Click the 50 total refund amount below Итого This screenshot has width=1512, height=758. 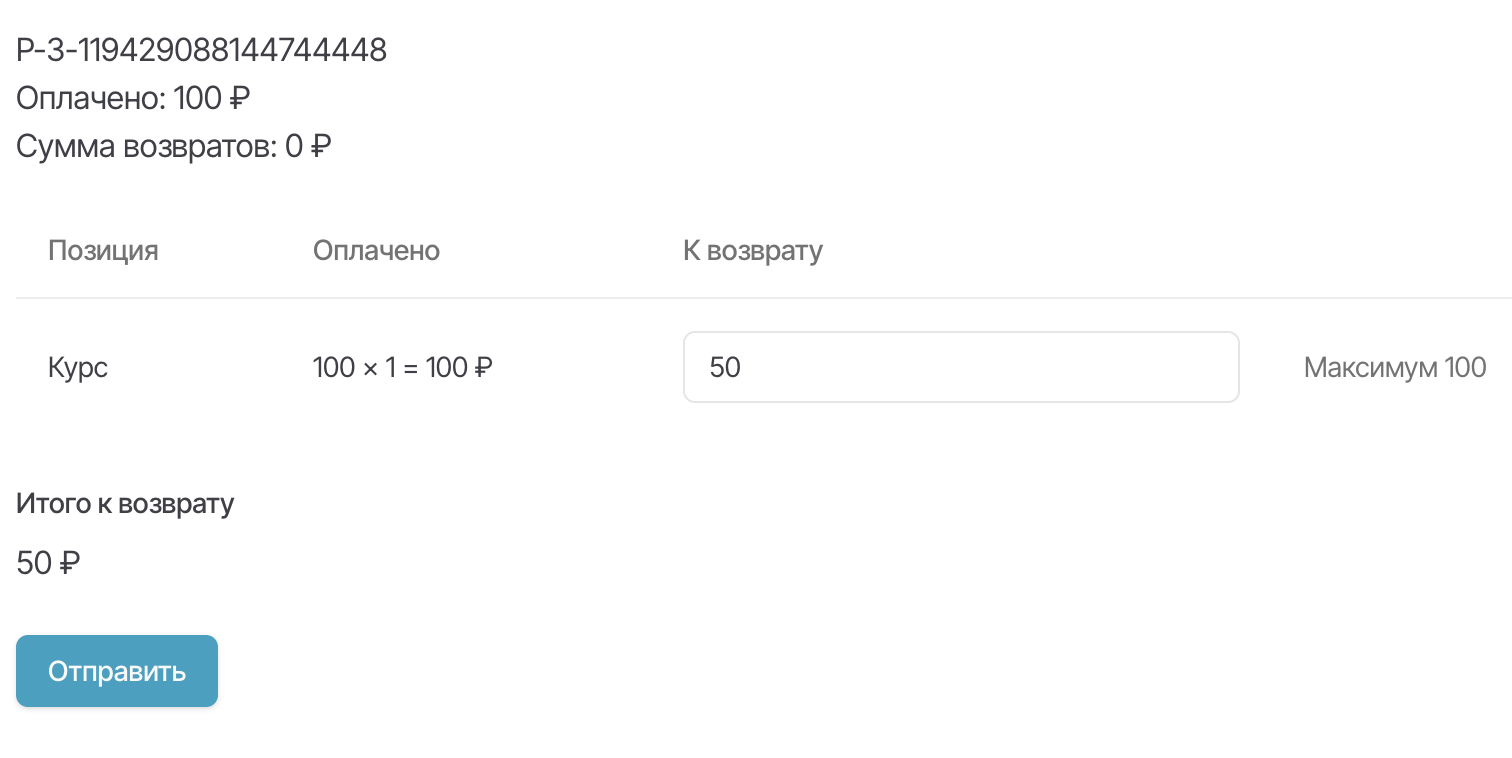[34, 564]
